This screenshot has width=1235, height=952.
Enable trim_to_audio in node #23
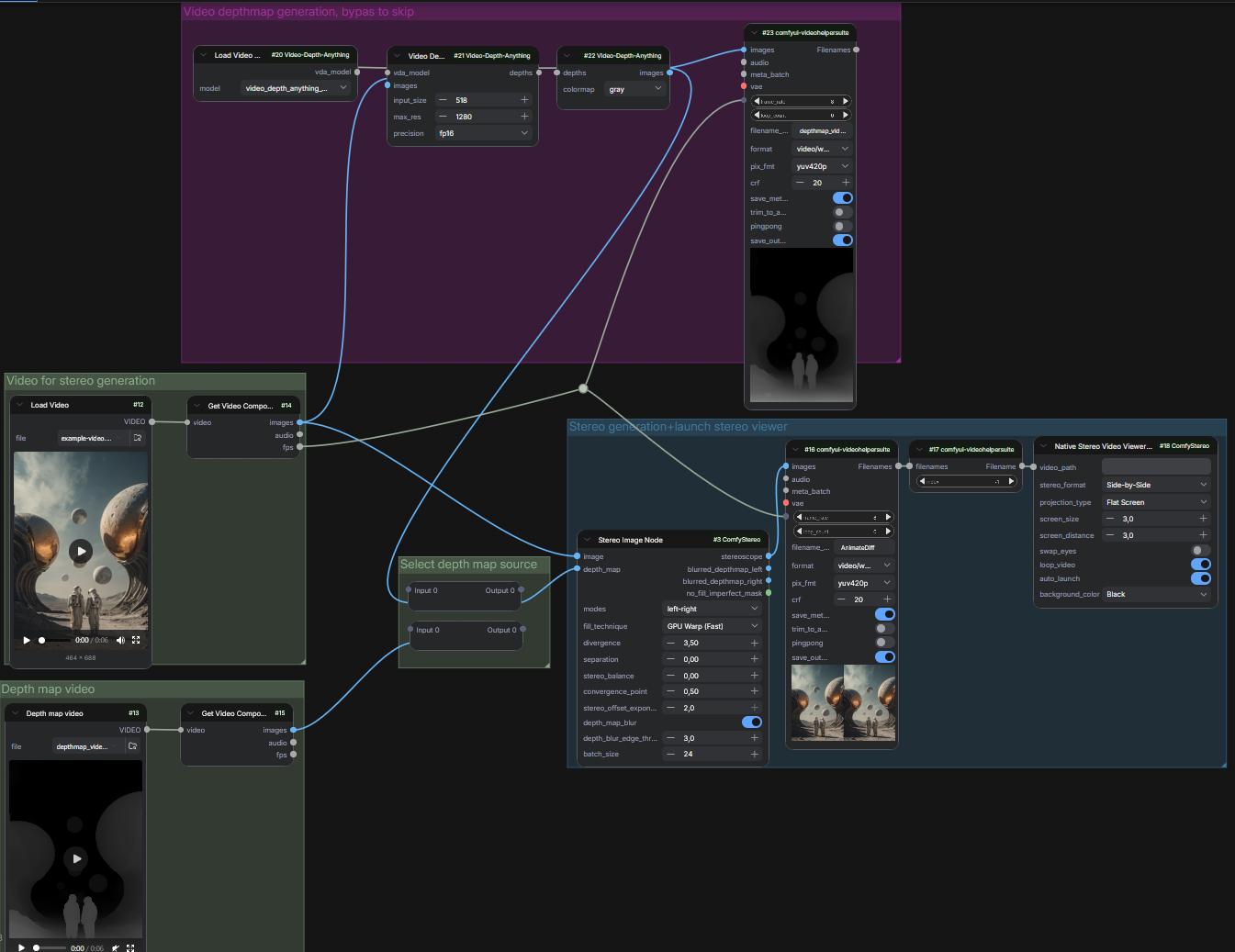843,212
